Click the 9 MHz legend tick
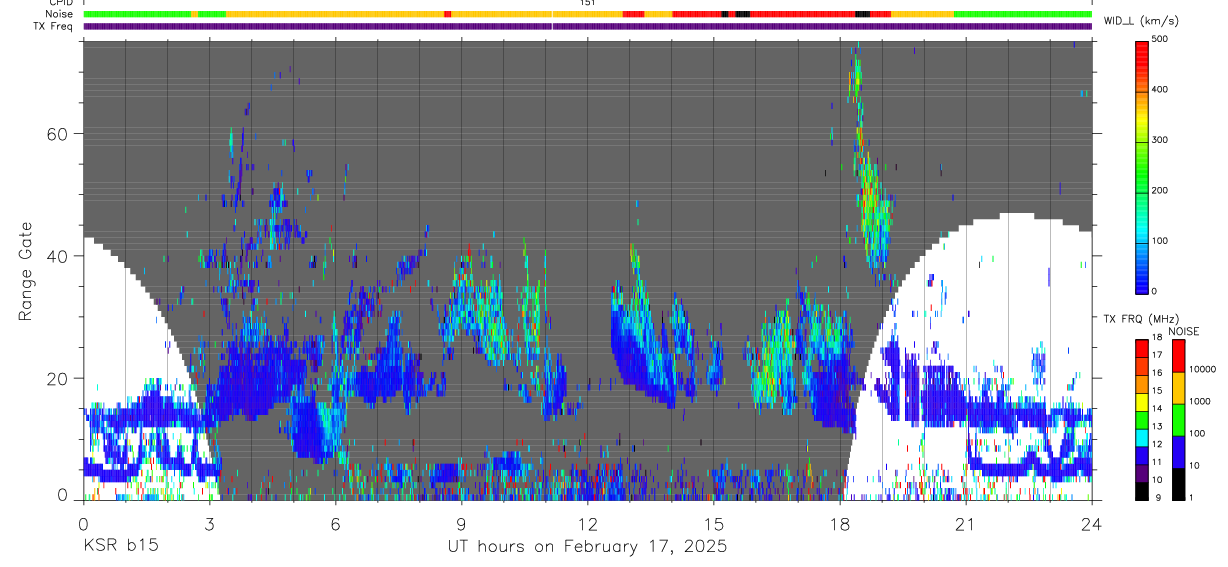This screenshot has height=567, width=1228. click(1159, 497)
